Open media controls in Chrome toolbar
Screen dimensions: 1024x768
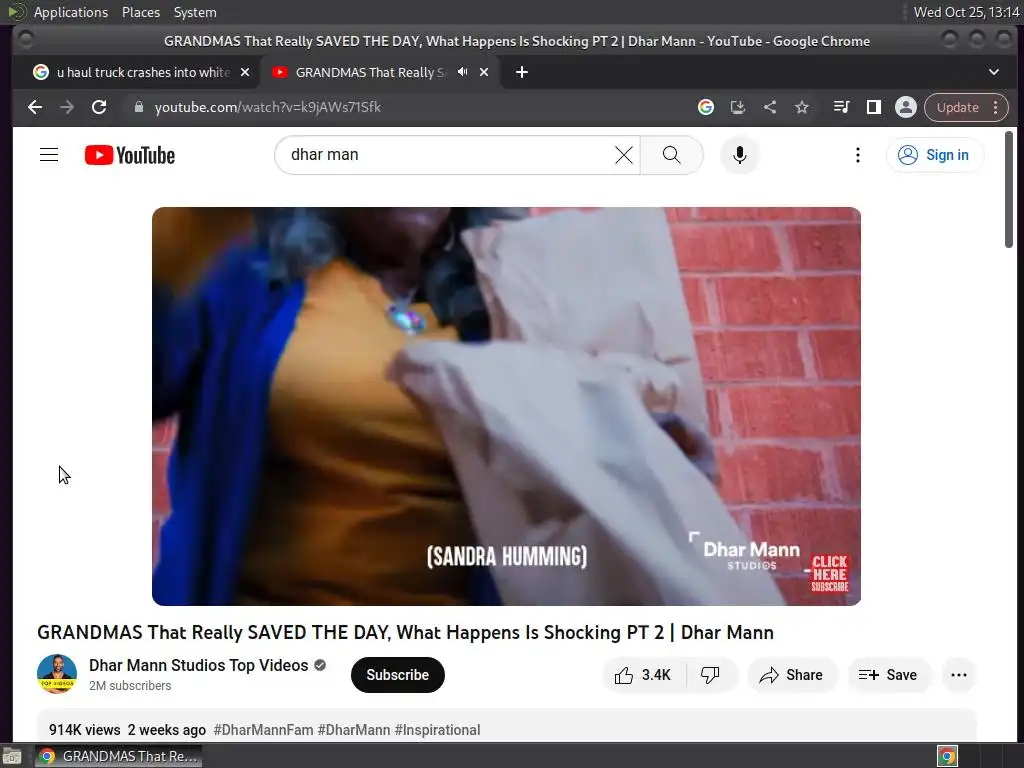[841, 107]
